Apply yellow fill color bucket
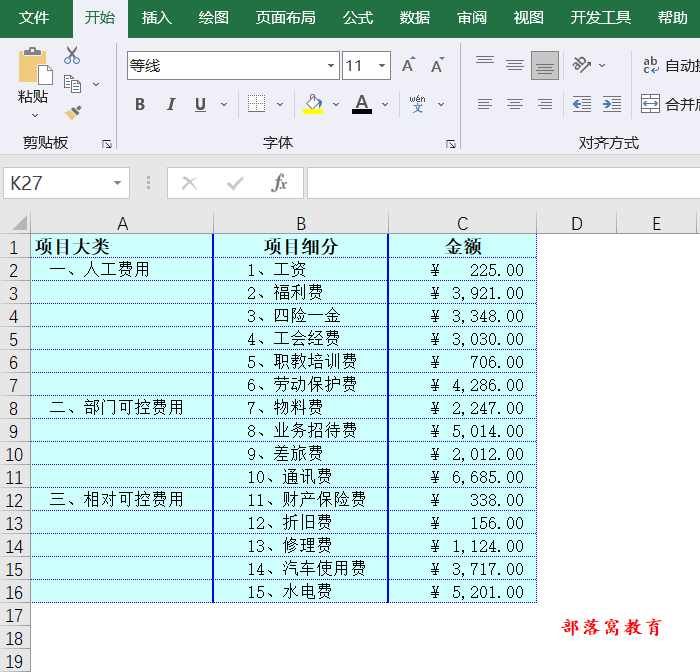 313,104
